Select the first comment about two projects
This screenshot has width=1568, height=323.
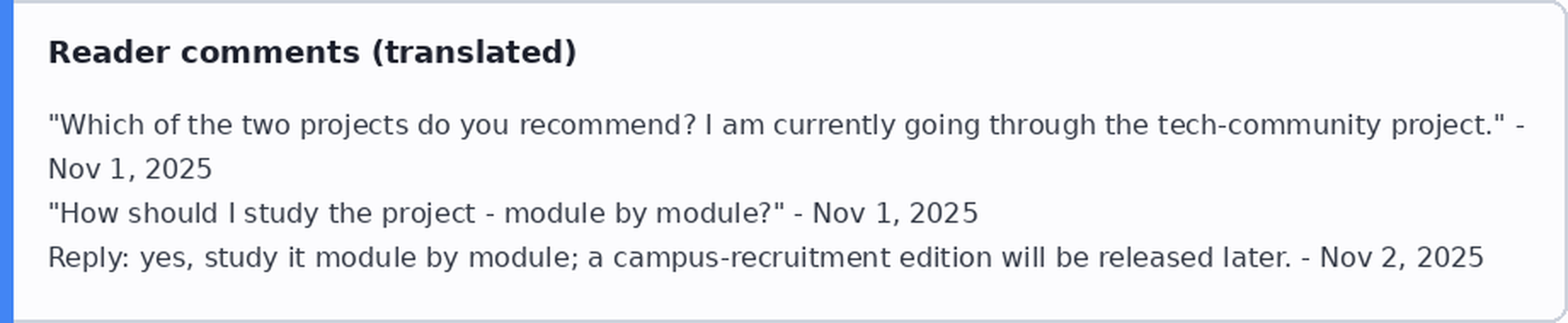coord(787,147)
